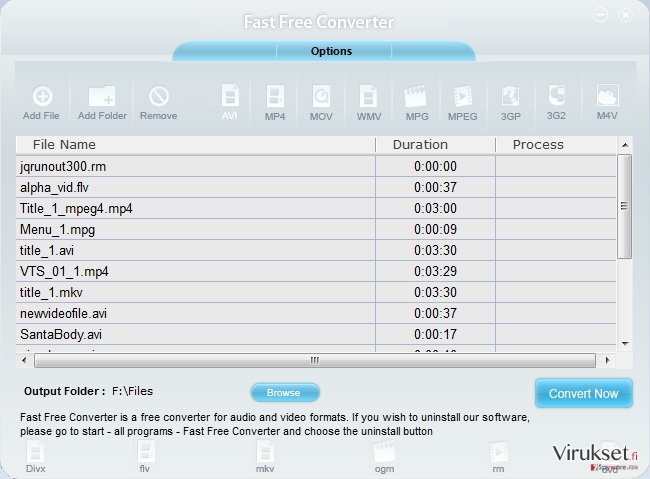
Task: Click the Remove icon
Action: click(159, 96)
